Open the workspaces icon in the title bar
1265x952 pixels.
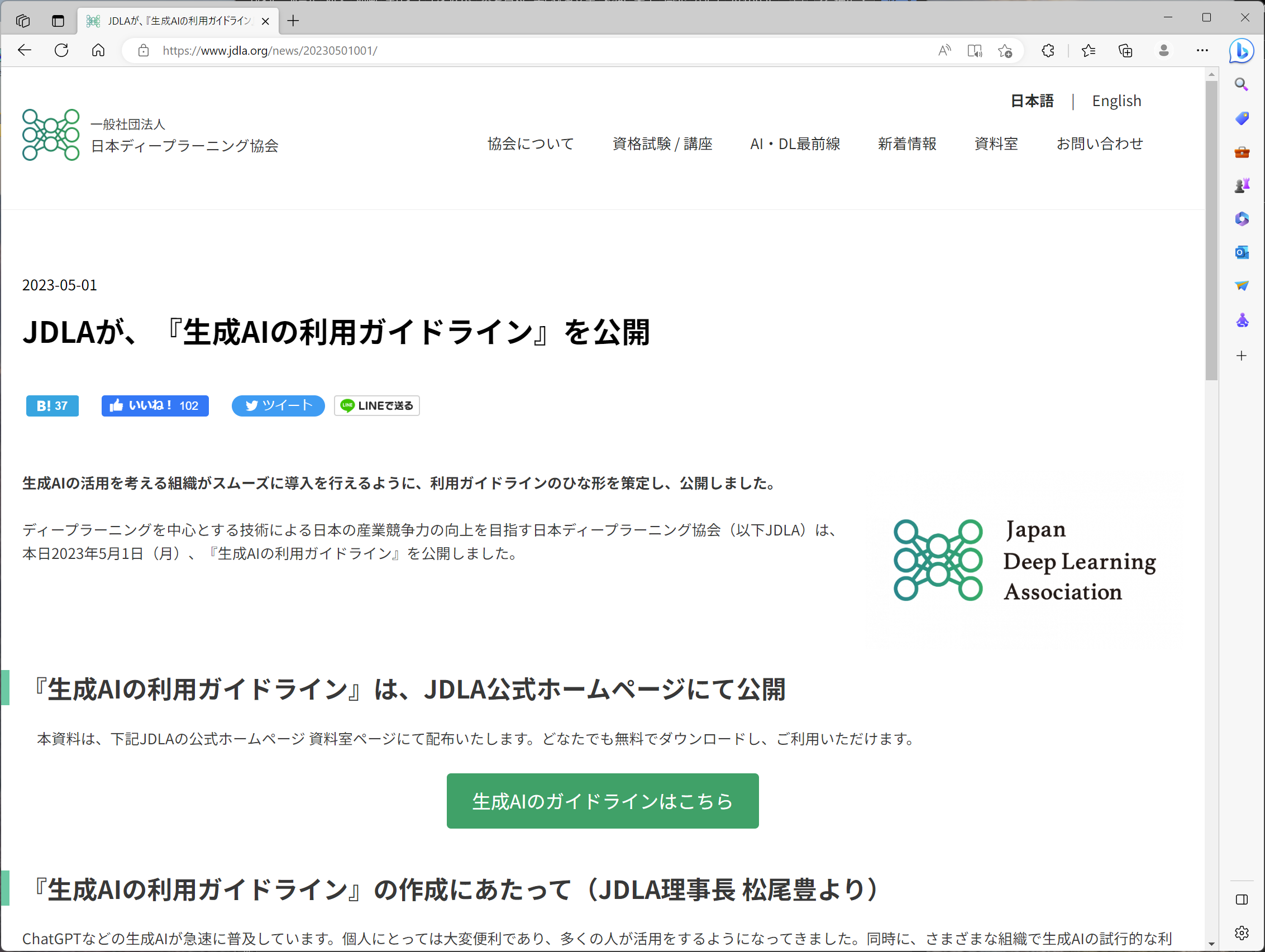pos(23,21)
